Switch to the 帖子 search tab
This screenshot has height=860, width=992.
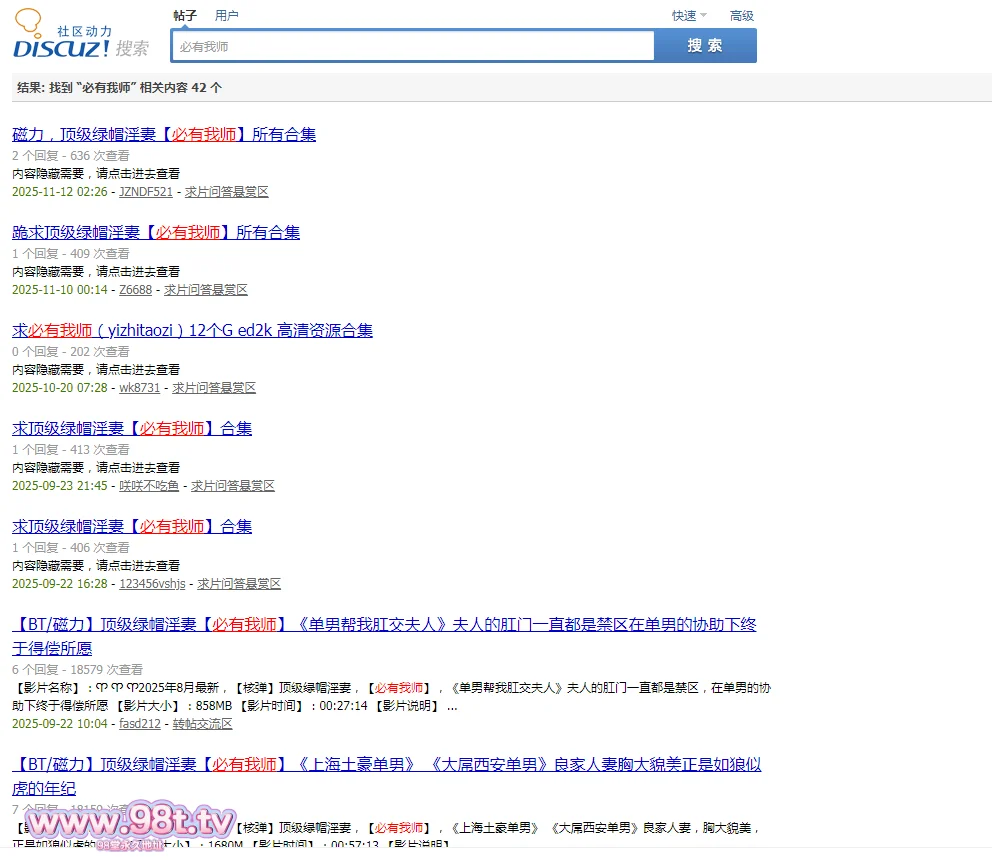point(185,16)
